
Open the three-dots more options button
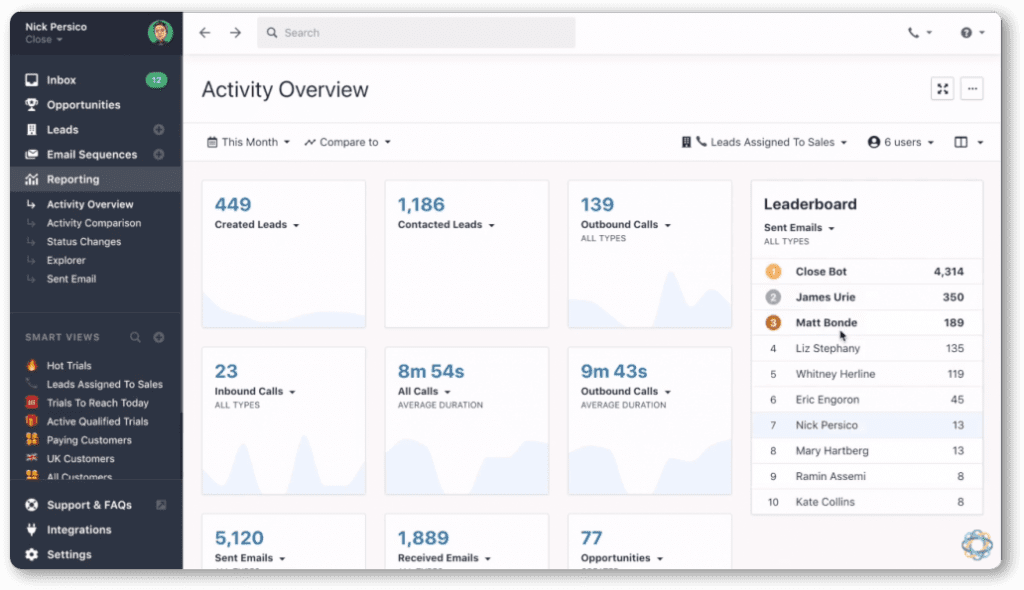(972, 89)
